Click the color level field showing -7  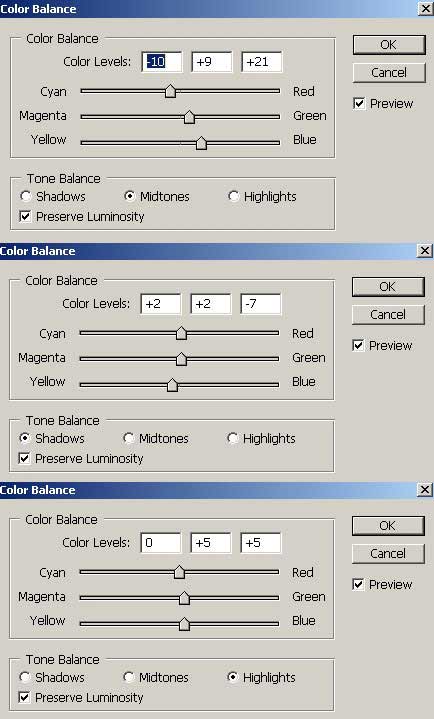click(261, 304)
